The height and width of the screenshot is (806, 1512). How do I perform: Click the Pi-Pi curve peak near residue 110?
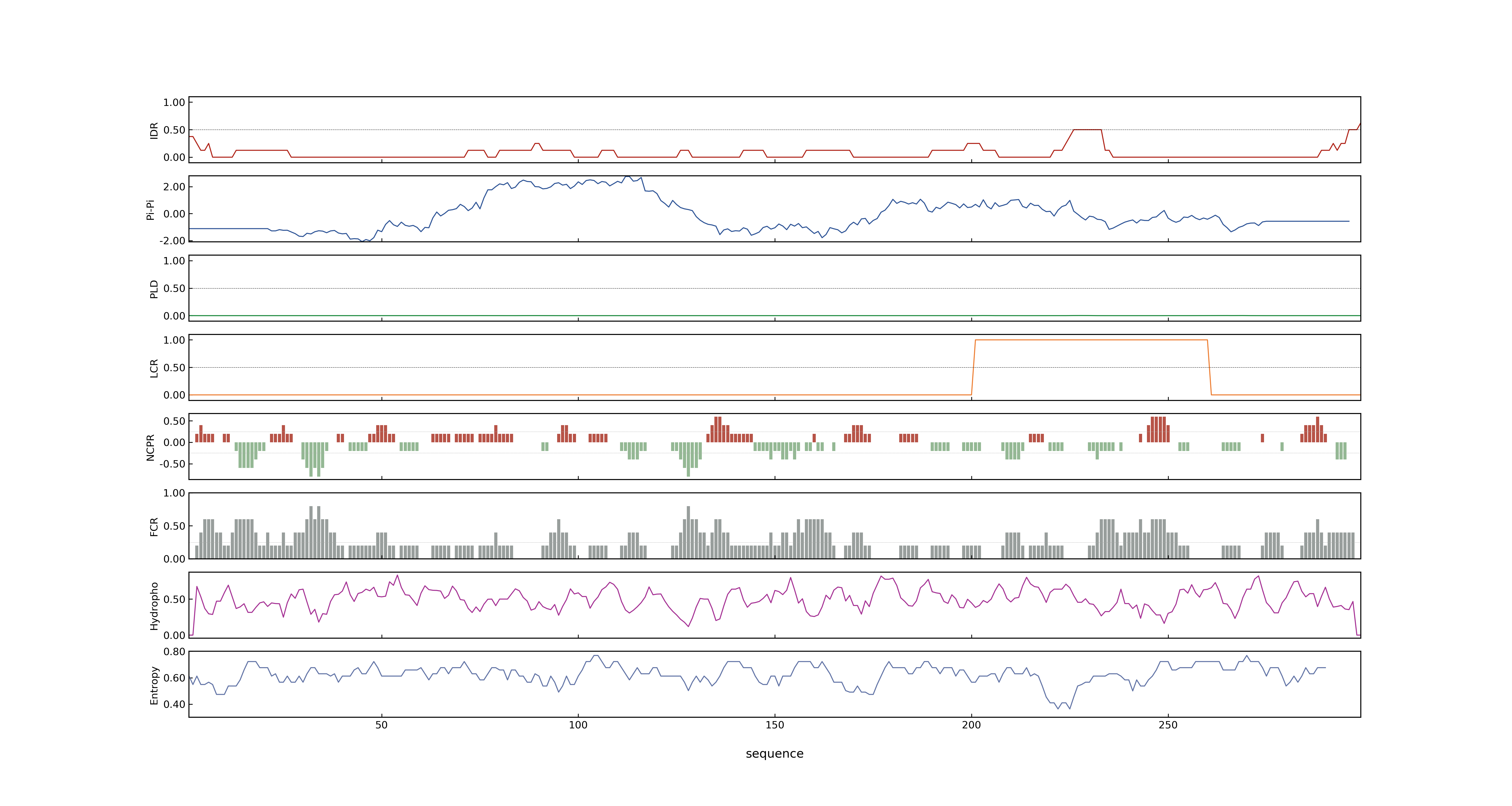628,177
